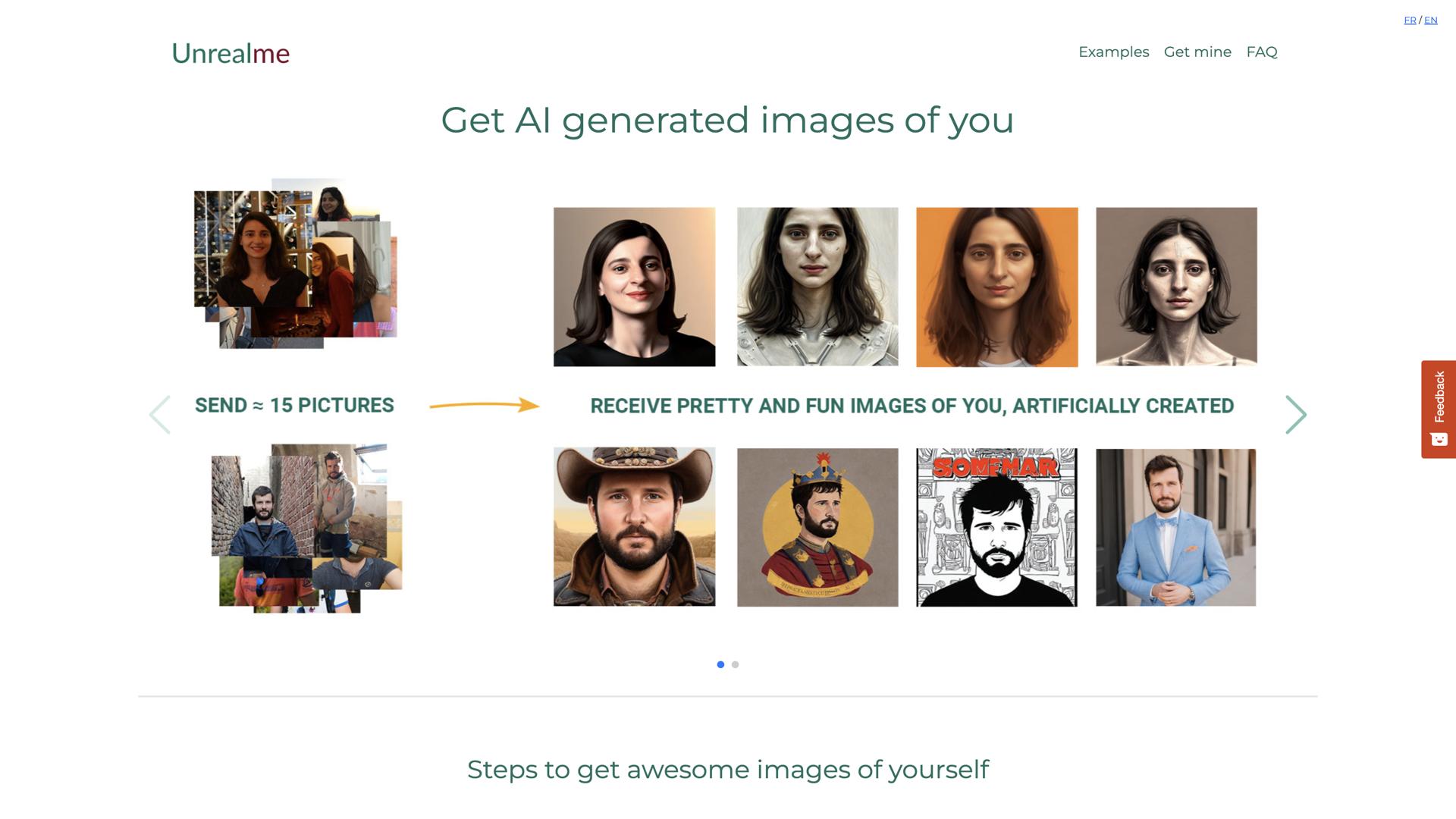Switch language to EN
Screen dimensions: 1456x819
(1431, 20)
